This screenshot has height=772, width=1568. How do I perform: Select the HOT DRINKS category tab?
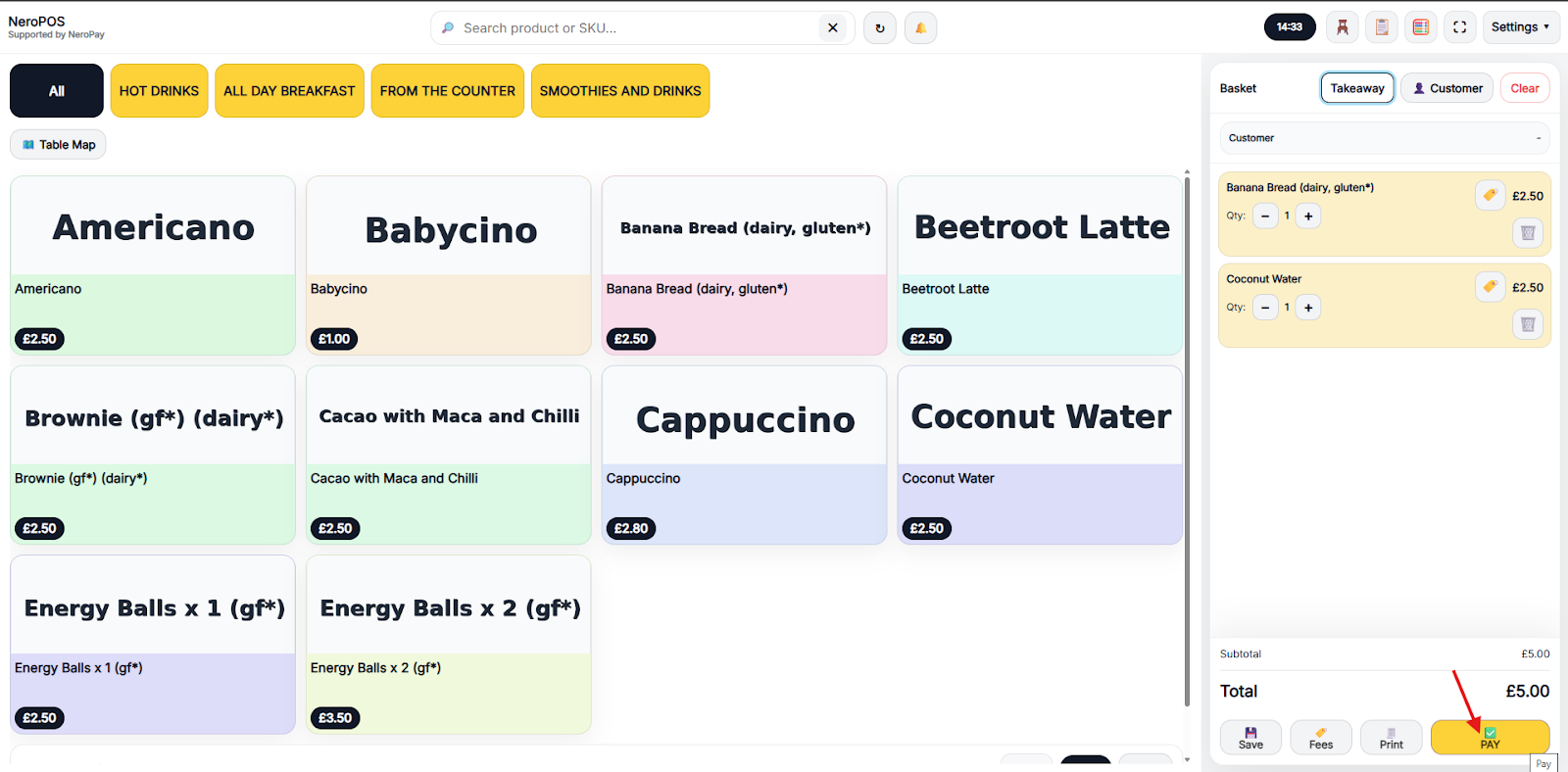click(159, 91)
